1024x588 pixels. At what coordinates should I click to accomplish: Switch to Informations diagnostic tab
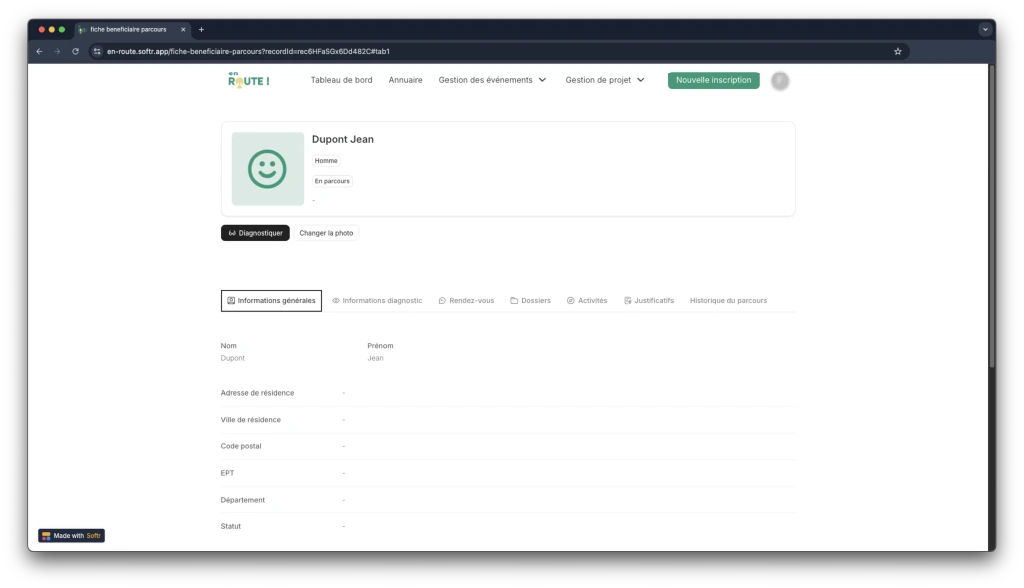tap(377, 300)
